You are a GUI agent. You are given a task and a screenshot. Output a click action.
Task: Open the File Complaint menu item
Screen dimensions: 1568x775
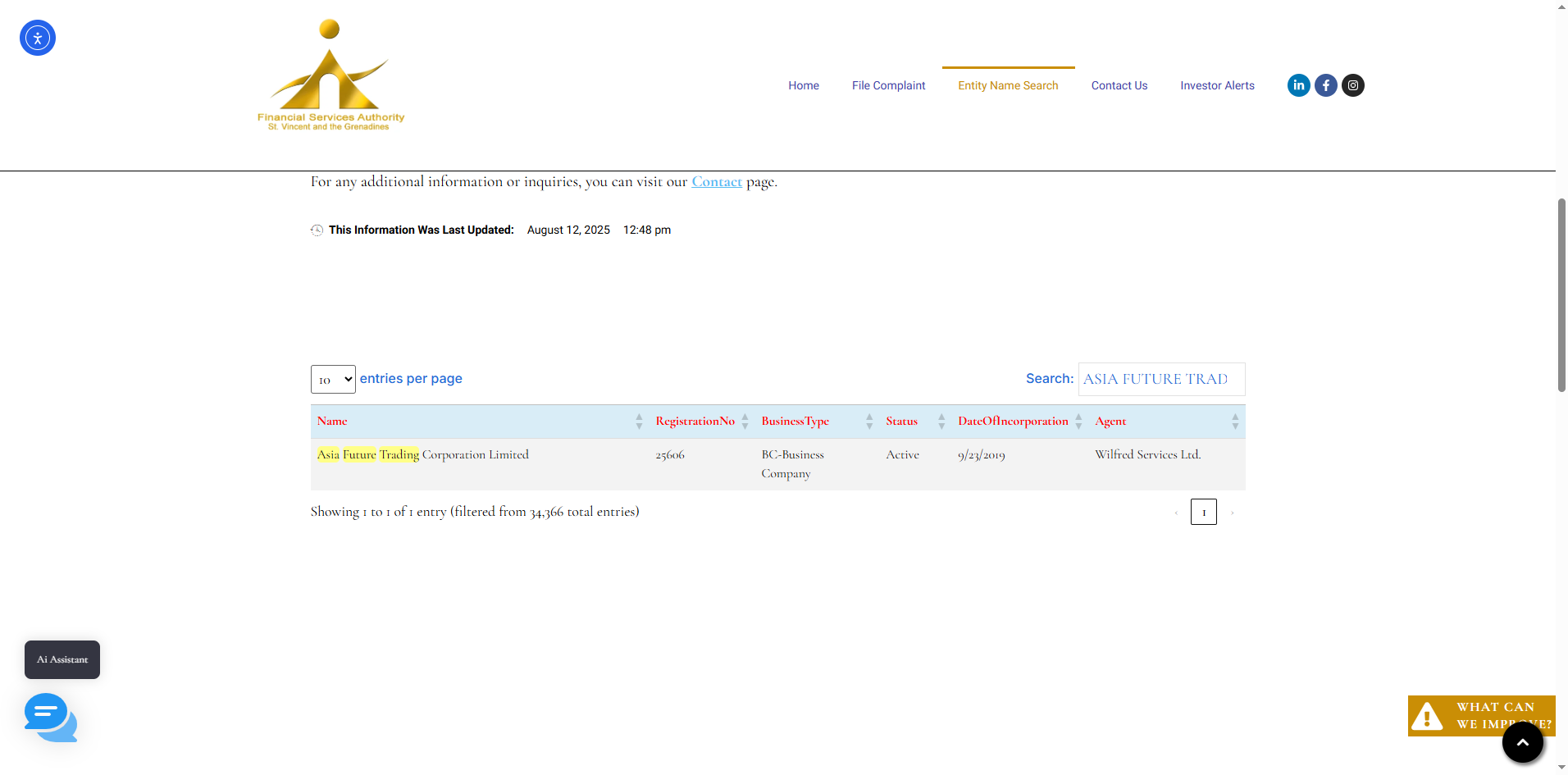click(888, 85)
